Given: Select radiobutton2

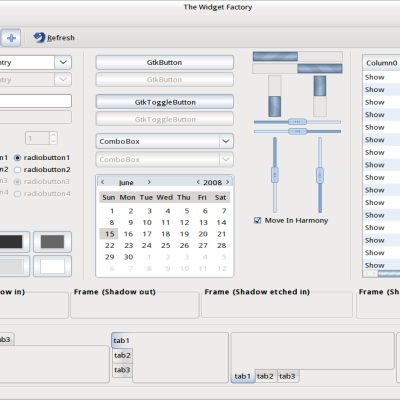Looking at the screenshot, I should click(x=42, y=170).
